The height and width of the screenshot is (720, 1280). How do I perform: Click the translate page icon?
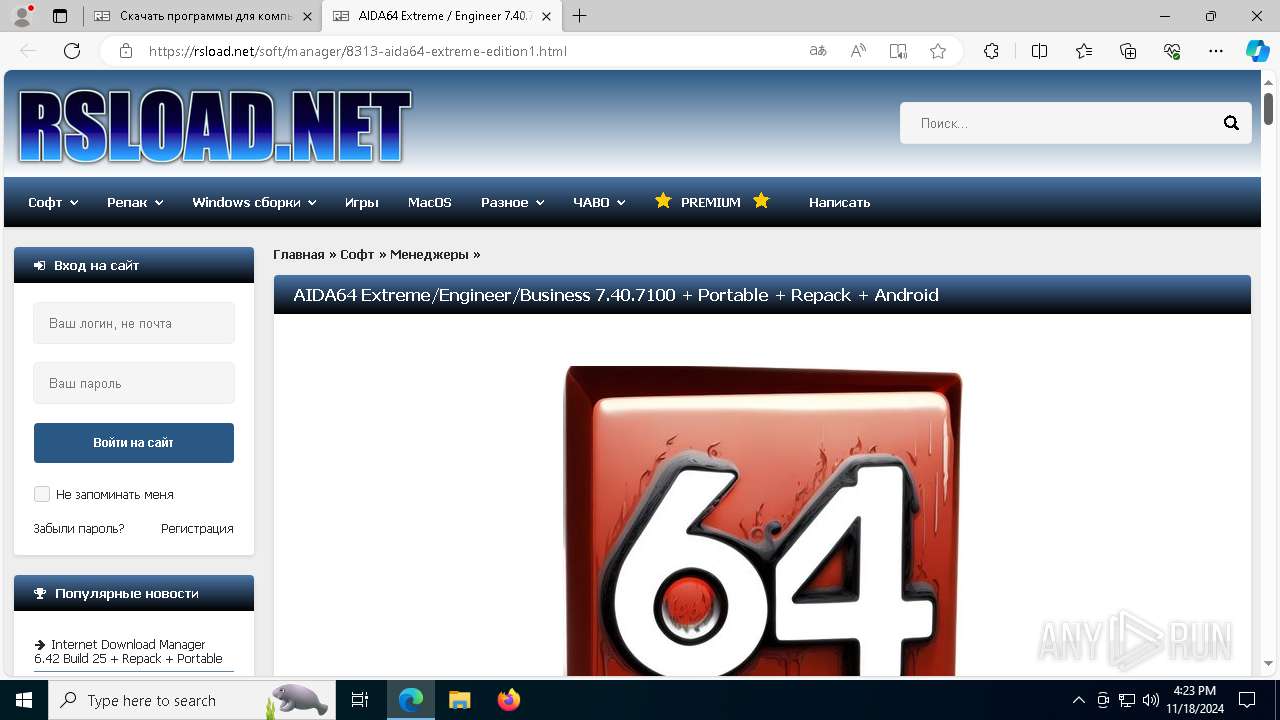pyautogui.click(x=818, y=51)
